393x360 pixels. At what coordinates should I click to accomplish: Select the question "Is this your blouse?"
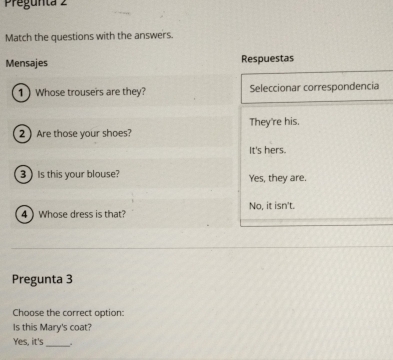pos(78,174)
